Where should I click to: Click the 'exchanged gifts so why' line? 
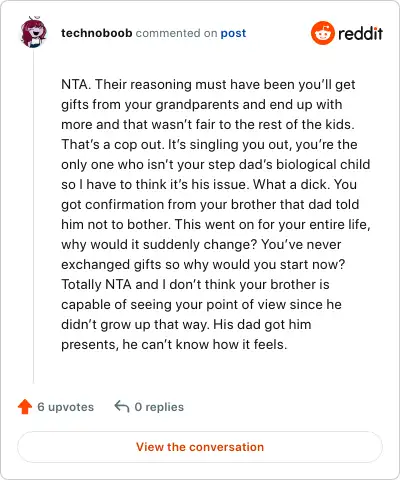(x=203, y=264)
